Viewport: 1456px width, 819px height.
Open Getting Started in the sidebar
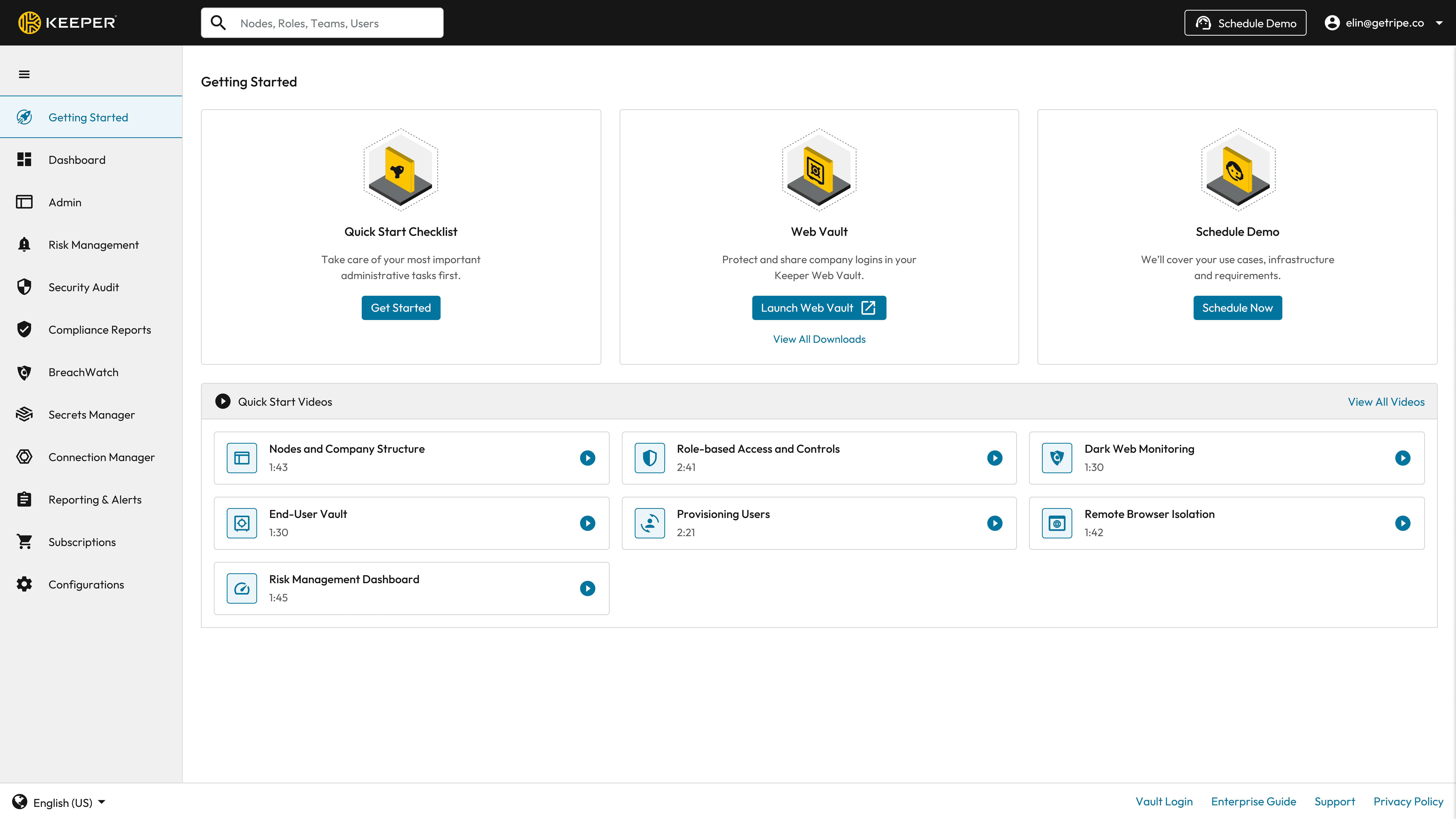point(91,117)
